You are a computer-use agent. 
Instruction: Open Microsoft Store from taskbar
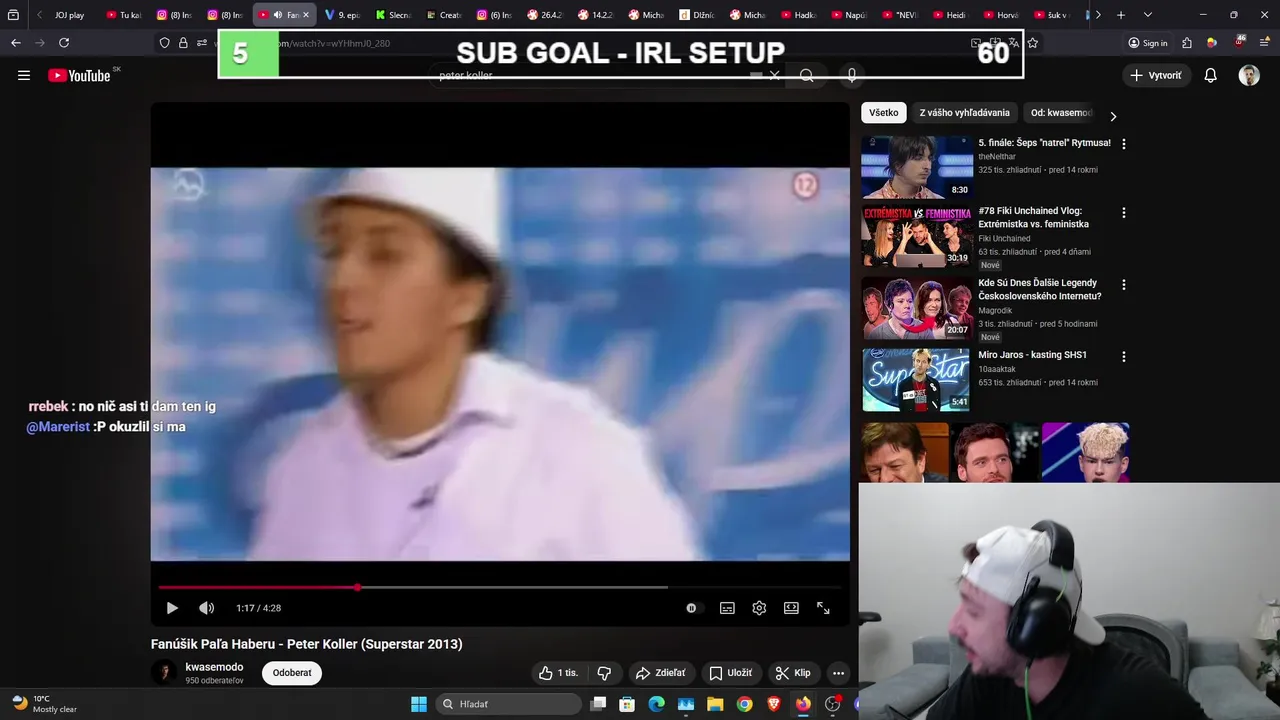pos(627,704)
